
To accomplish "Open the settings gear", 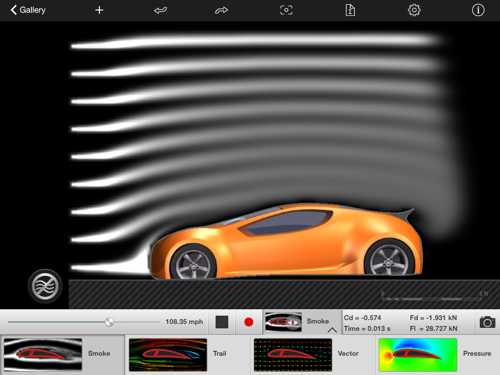I will [414, 10].
